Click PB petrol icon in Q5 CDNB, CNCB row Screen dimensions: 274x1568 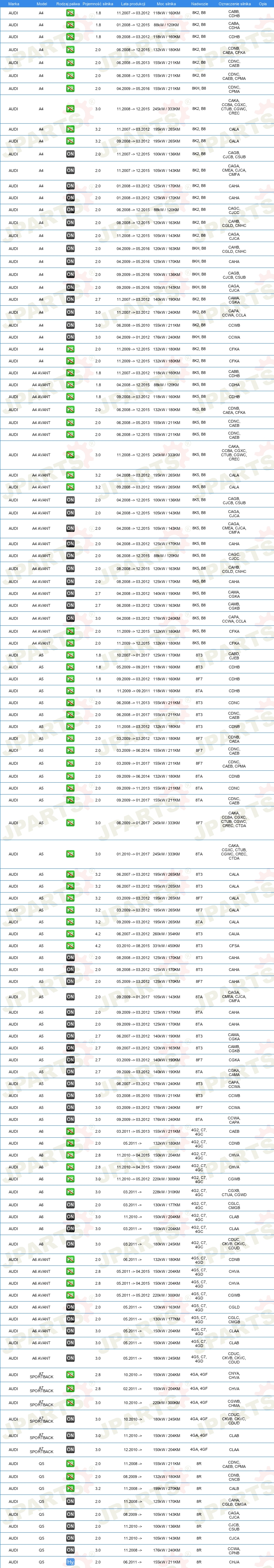70,1476
